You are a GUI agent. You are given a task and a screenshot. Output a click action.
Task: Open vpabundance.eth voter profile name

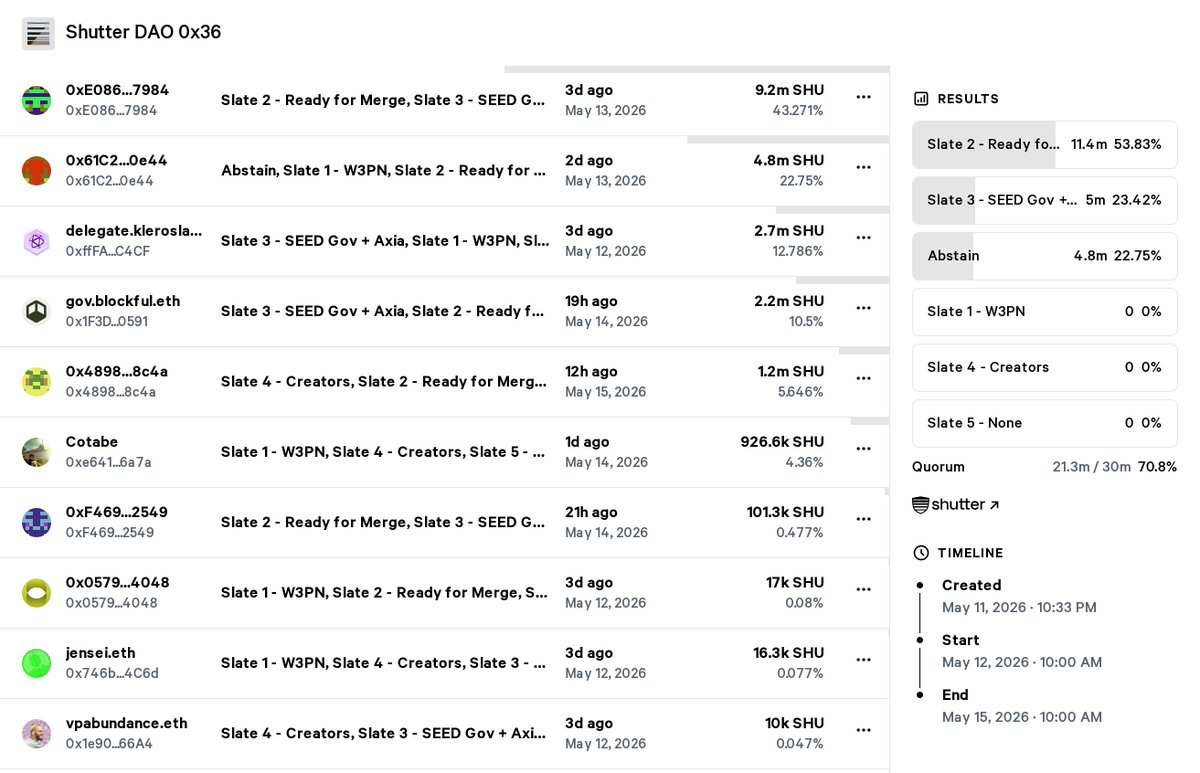(126, 723)
